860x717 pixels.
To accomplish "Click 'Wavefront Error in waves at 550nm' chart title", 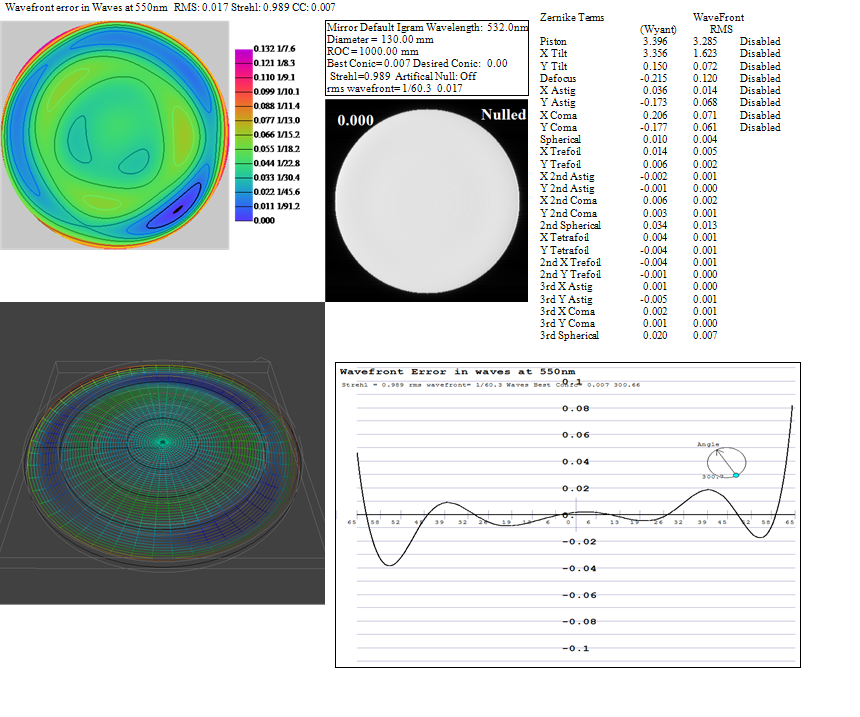I will 457,372.
